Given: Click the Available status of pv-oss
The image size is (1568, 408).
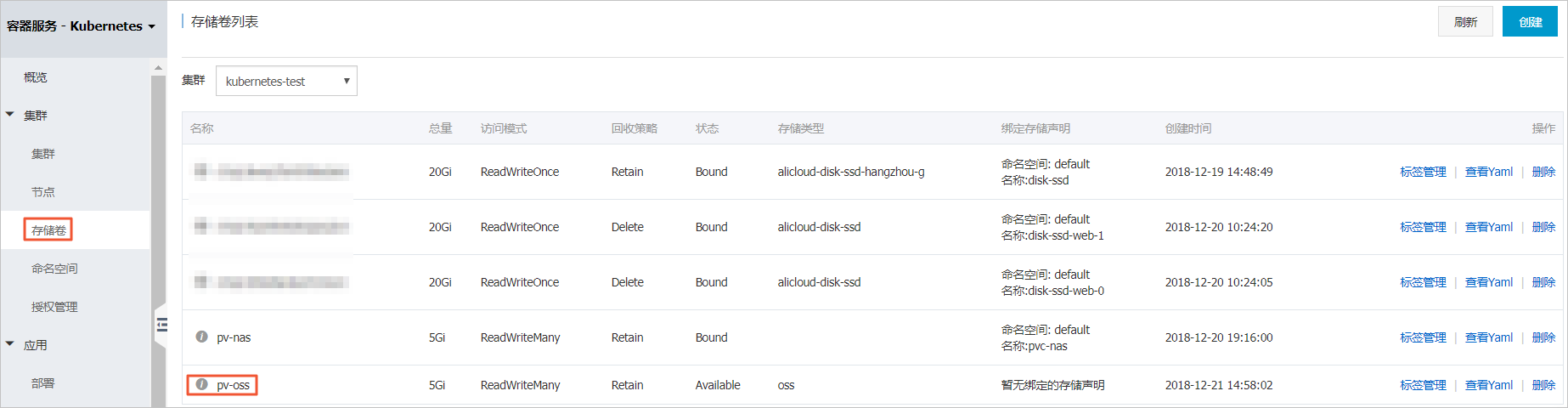Looking at the screenshot, I should point(718,385).
